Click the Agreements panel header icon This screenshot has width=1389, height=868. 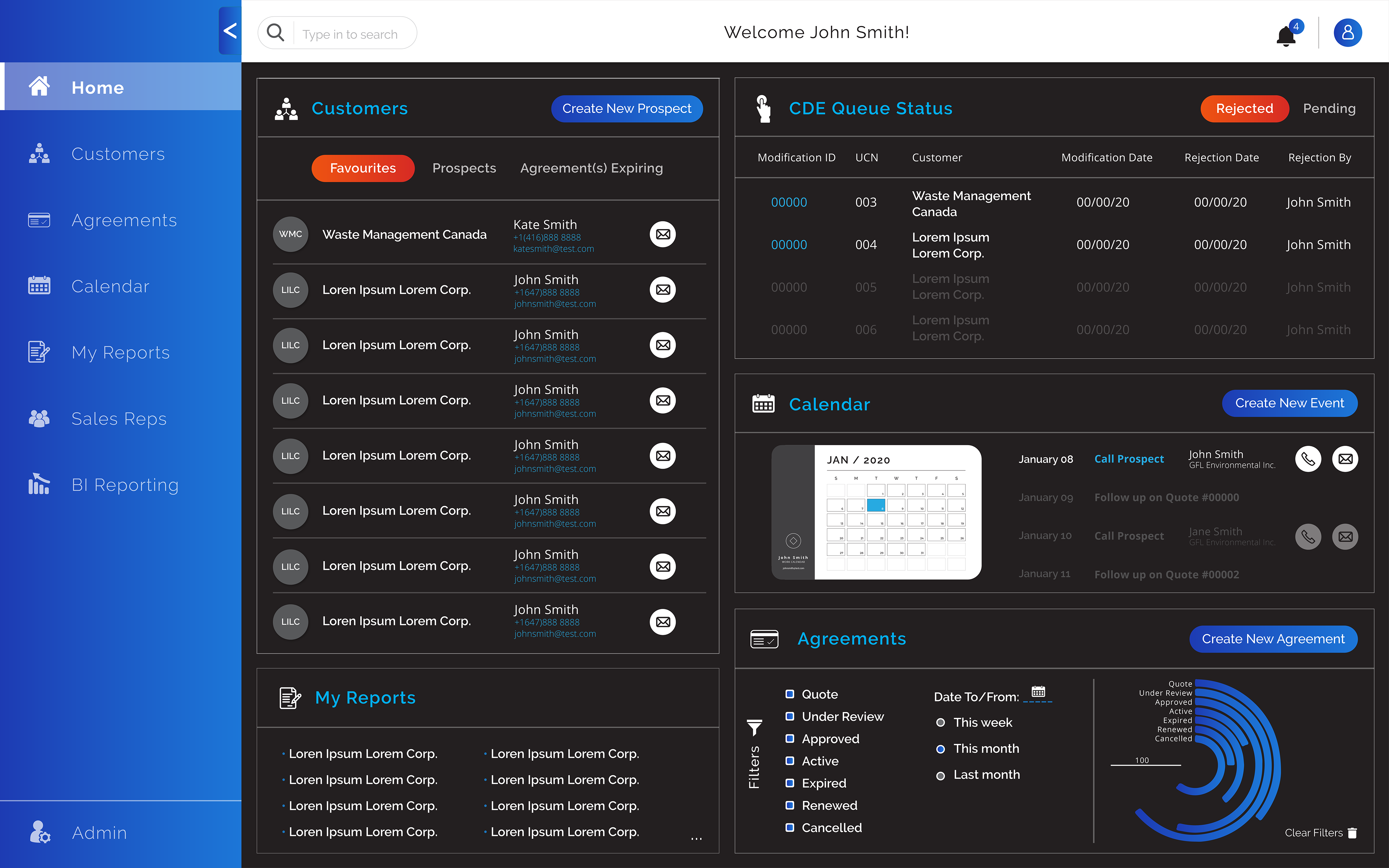764,639
